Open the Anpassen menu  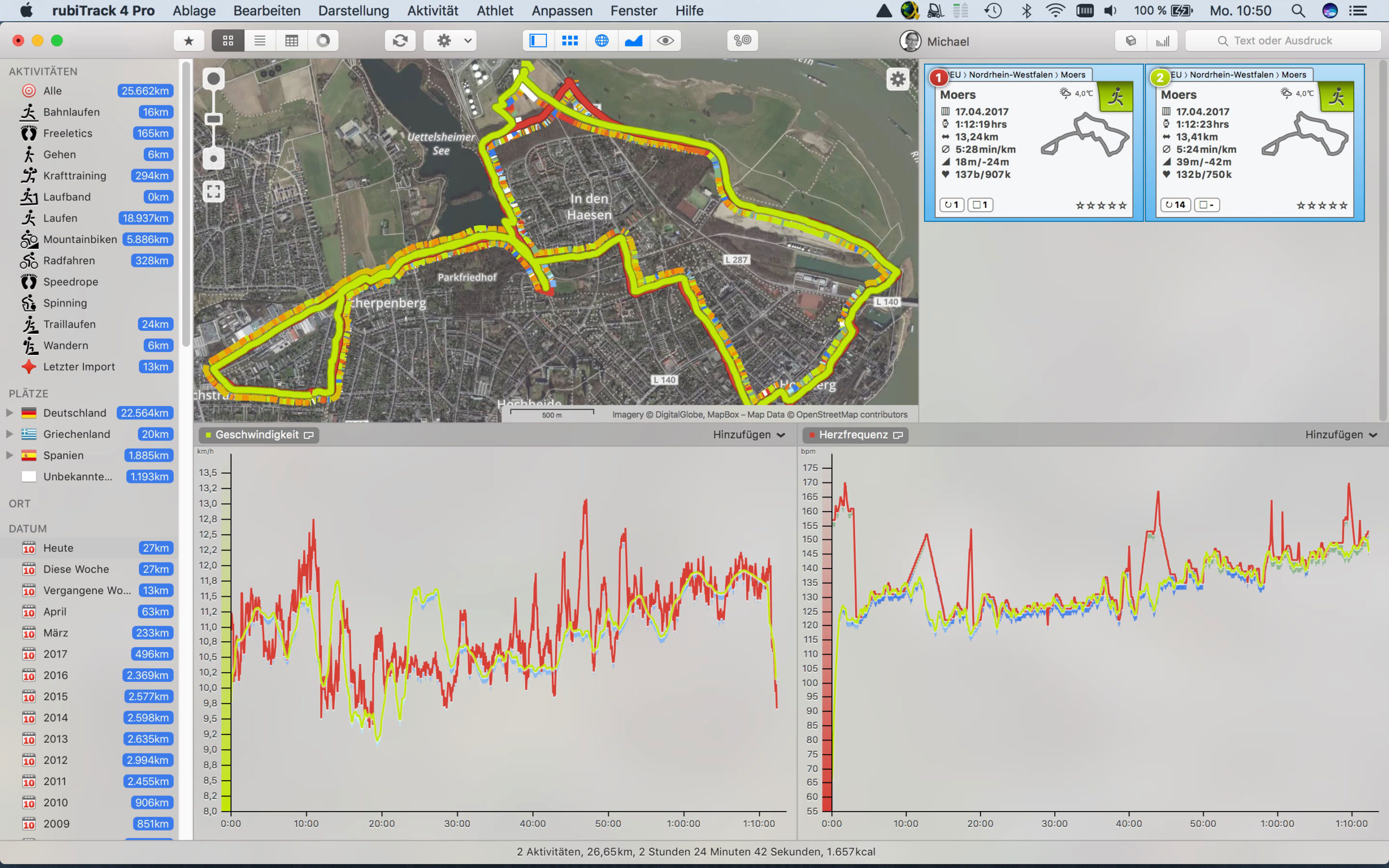coord(562,10)
